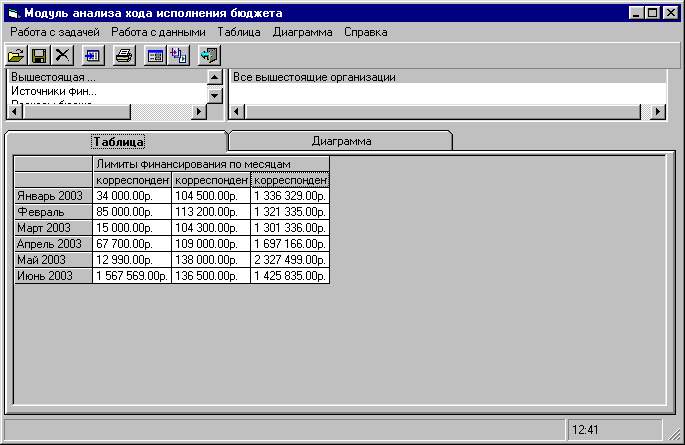685x445 pixels.
Task: Select Все вышестоящие организации list entry
Action: point(448,77)
